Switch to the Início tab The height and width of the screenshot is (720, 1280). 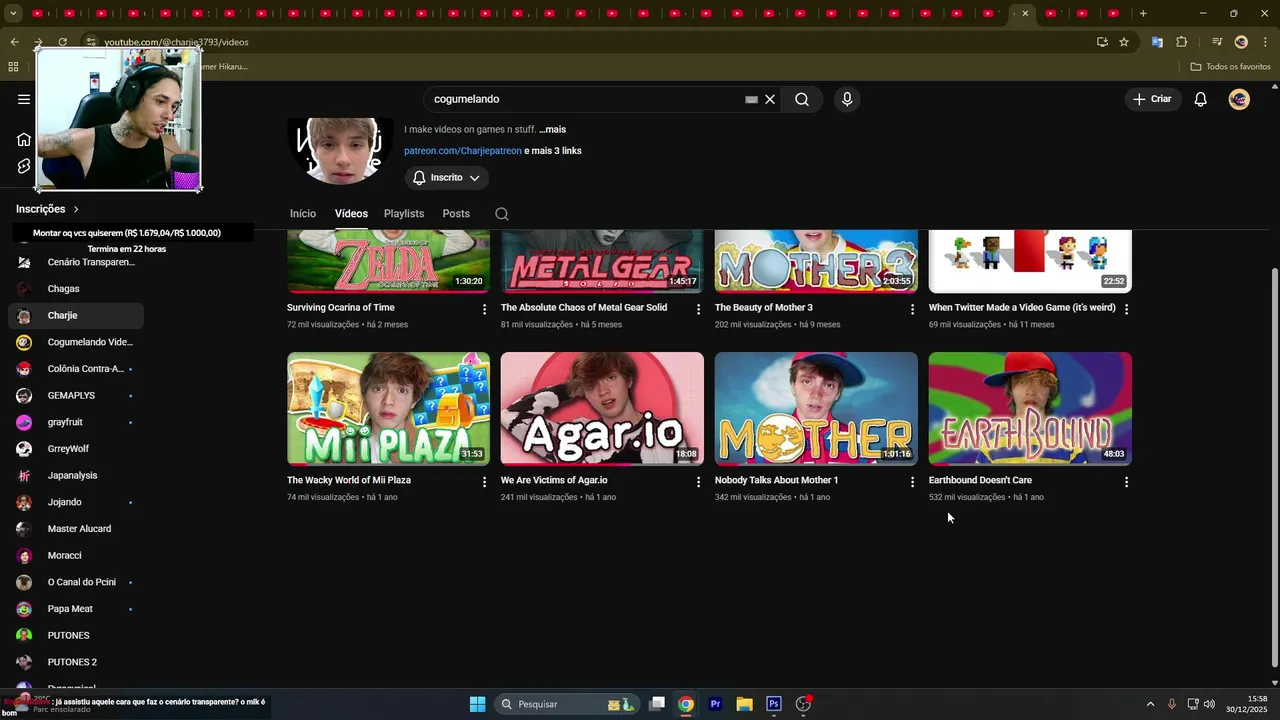tap(303, 214)
